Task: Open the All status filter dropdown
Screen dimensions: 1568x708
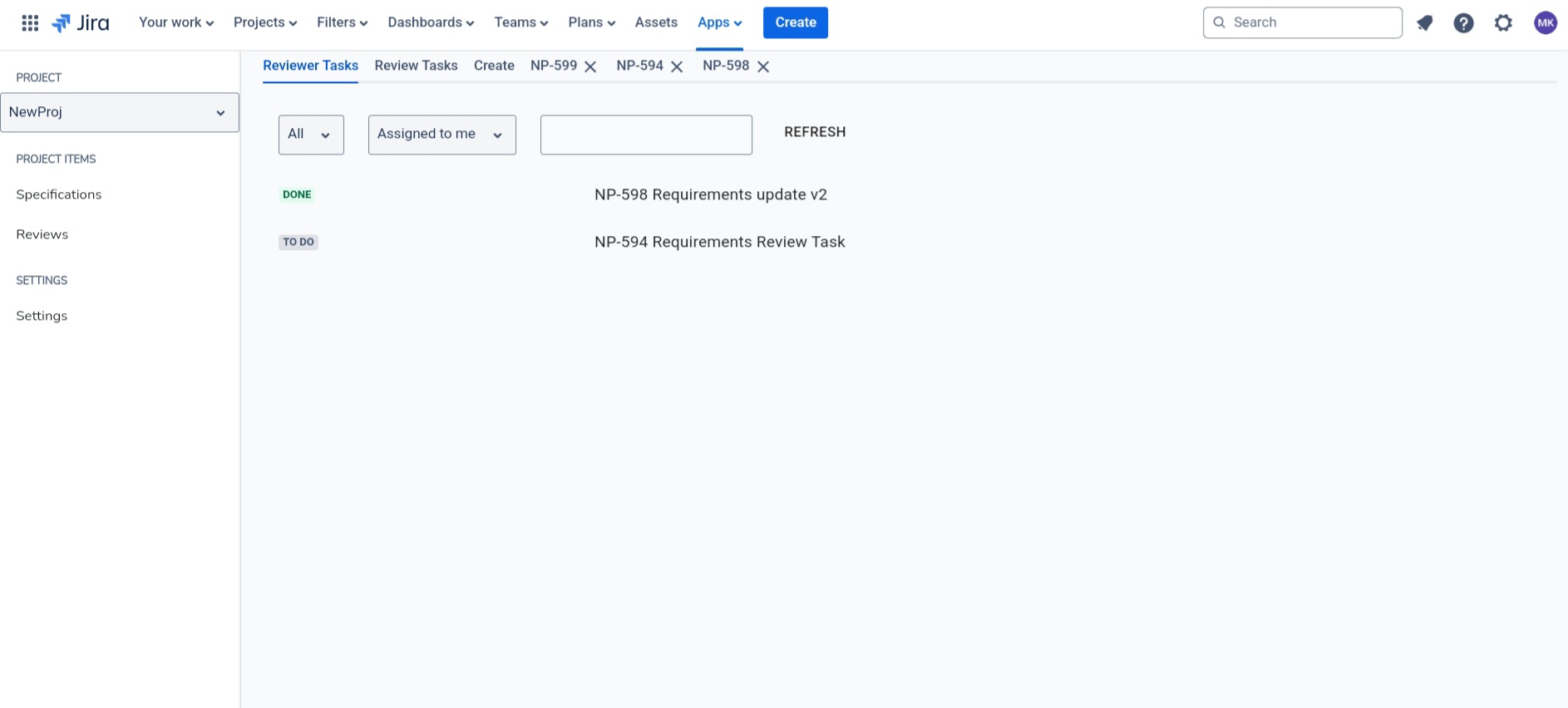Action: (x=311, y=135)
